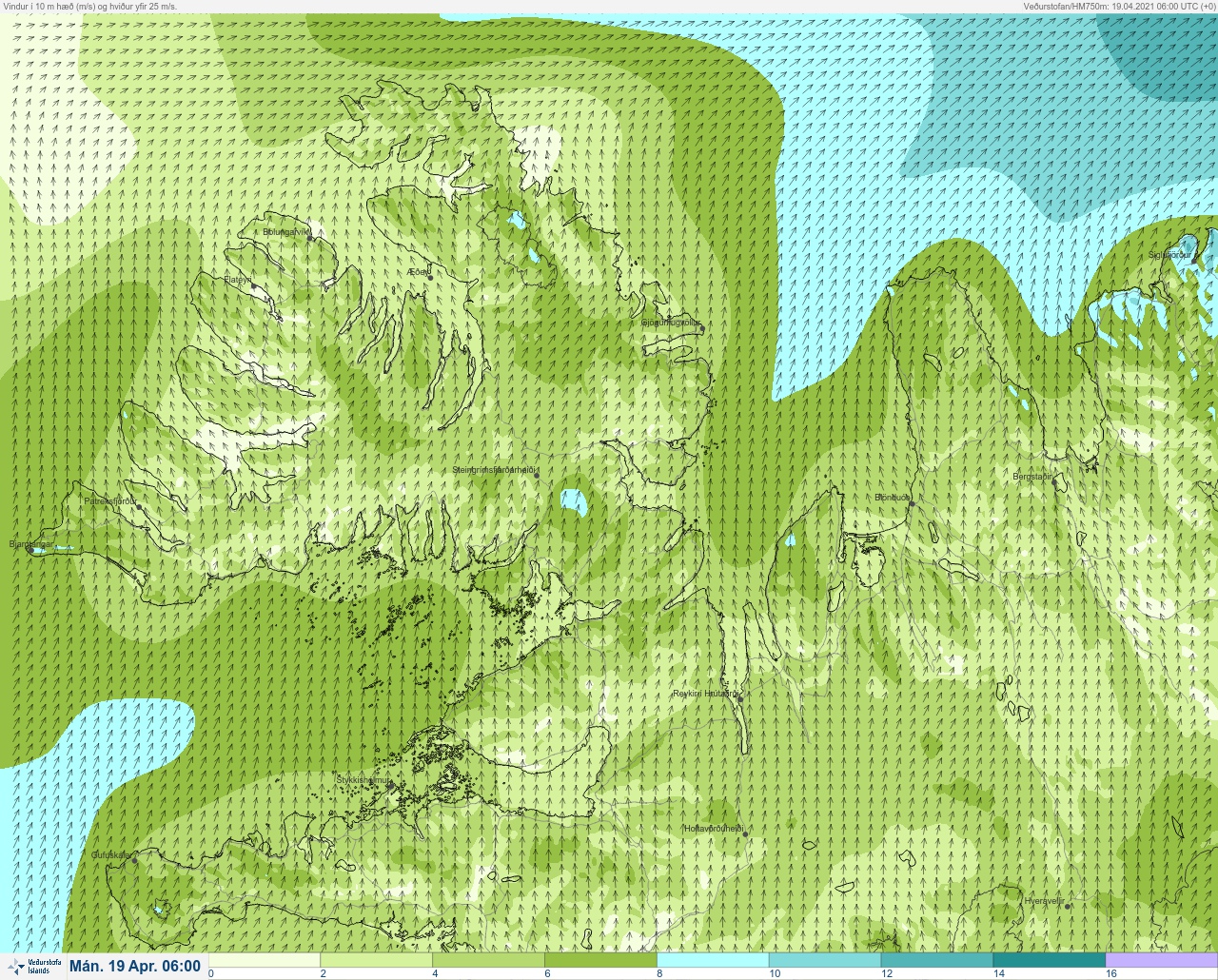Click the date label Mán. 19 Apr. 06:00
Viewport: 1218px width, 980px height.
pos(135,967)
